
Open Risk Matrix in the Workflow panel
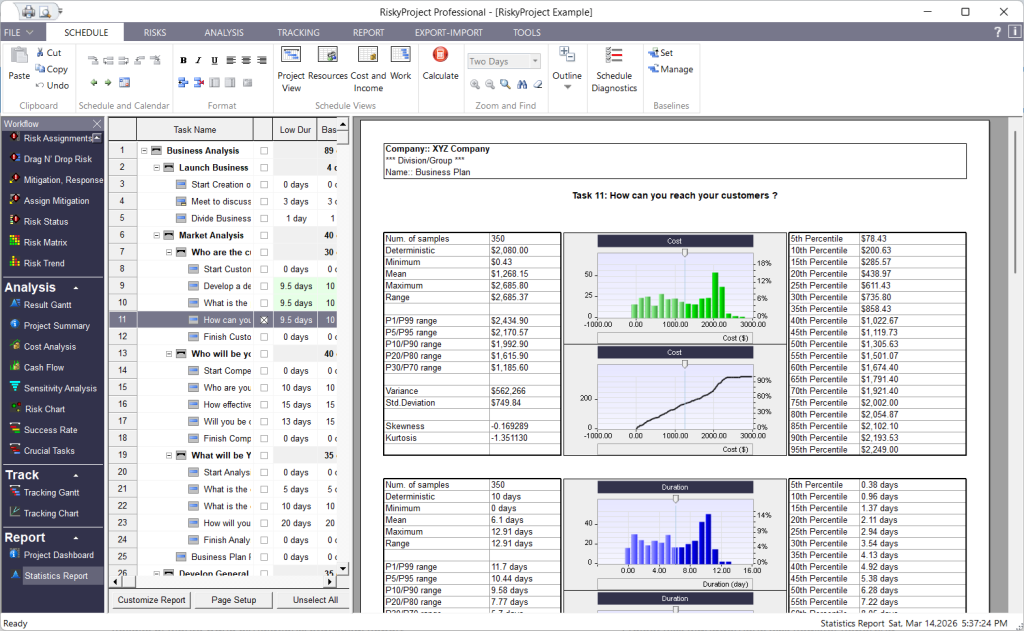click(x=46, y=242)
